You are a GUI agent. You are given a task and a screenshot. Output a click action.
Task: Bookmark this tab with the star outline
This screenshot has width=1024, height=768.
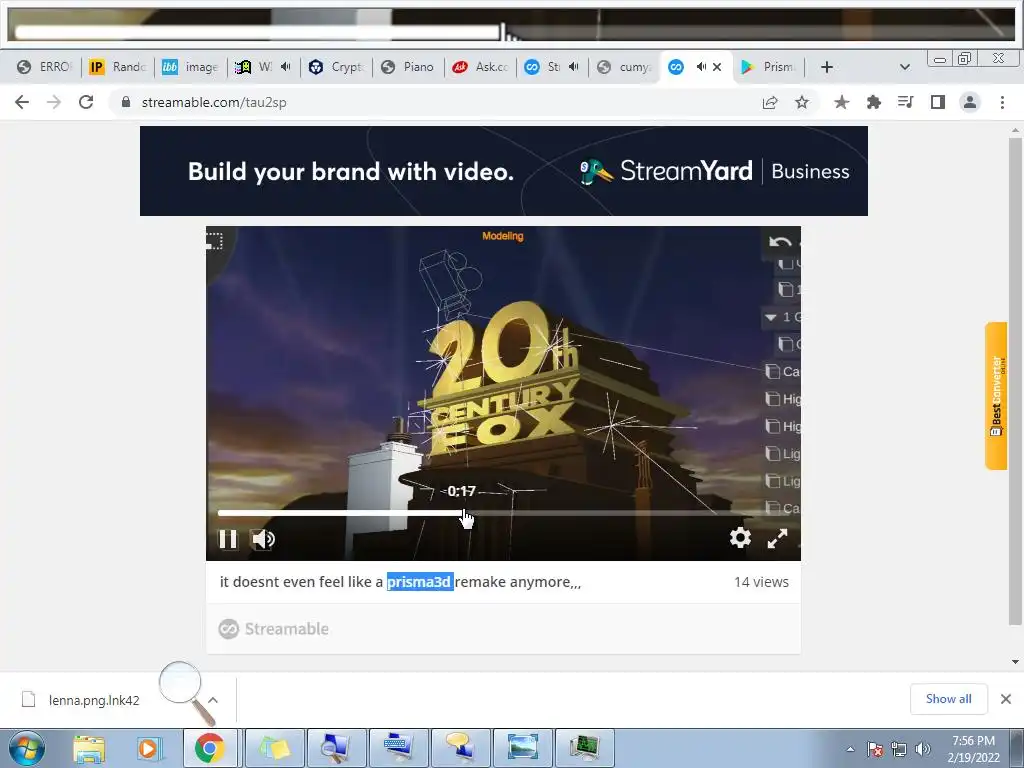[802, 103]
